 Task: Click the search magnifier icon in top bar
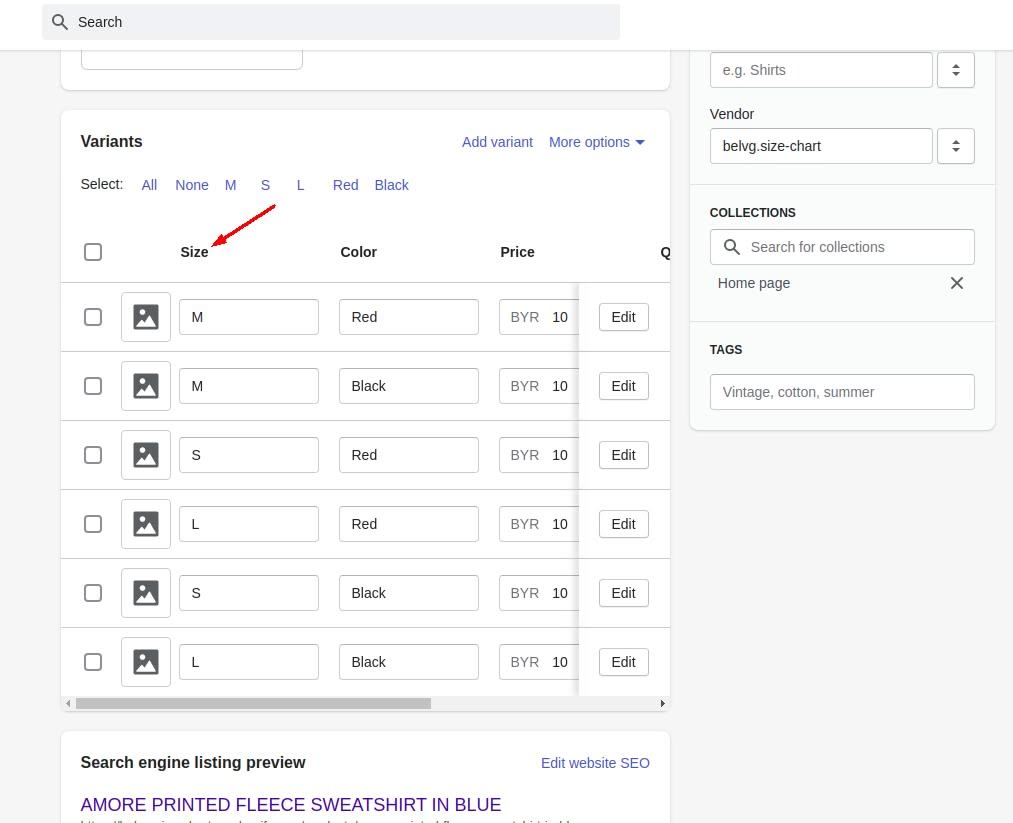click(x=59, y=22)
